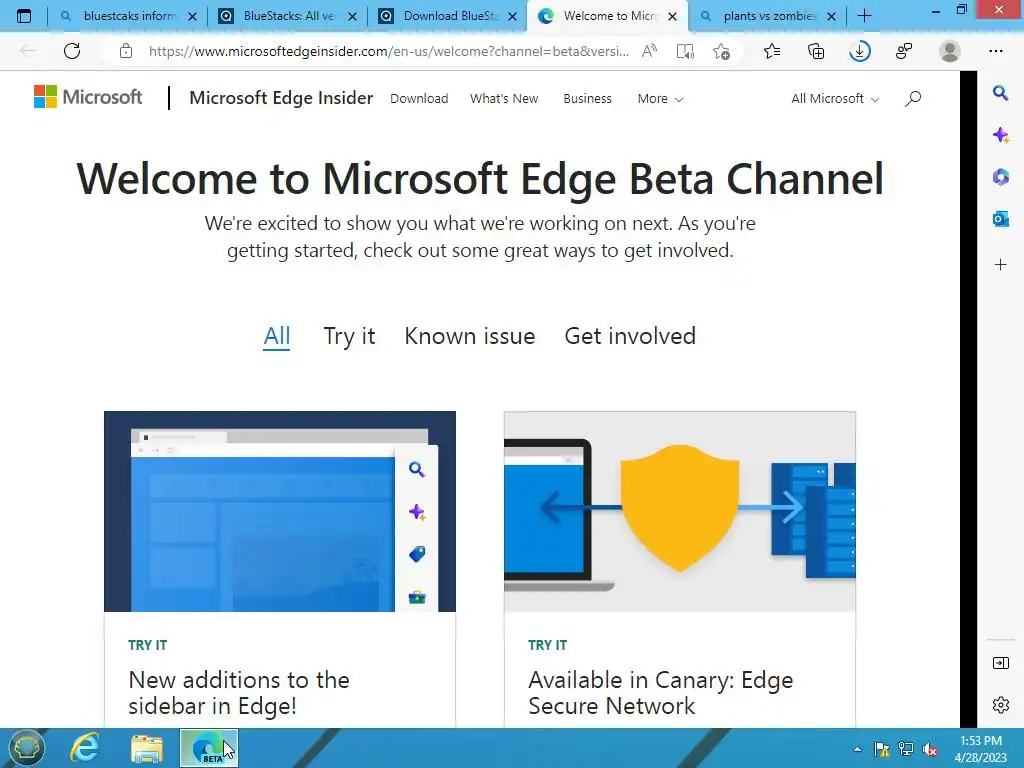Viewport: 1024px width, 768px height.
Task: Switch to BlueStacks: All versions tab
Action: (287, 16)
